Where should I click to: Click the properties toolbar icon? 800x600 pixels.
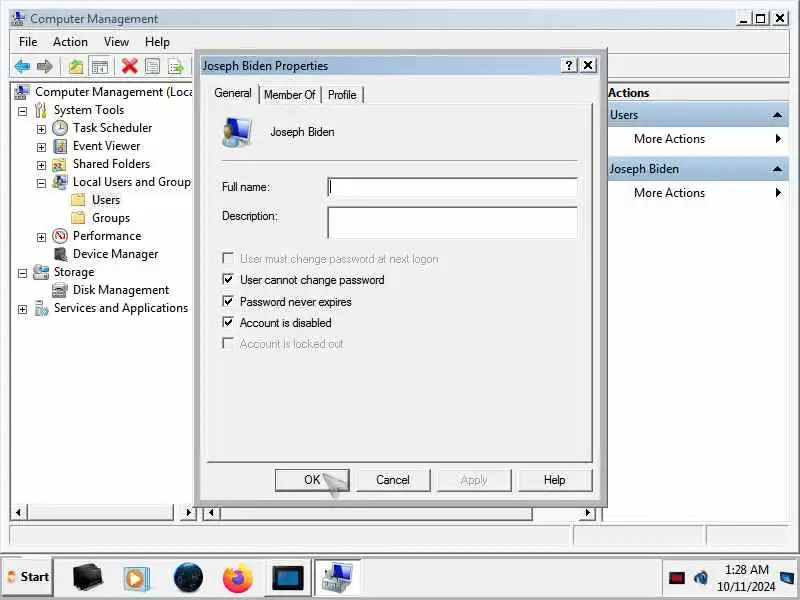click(153, 66)
